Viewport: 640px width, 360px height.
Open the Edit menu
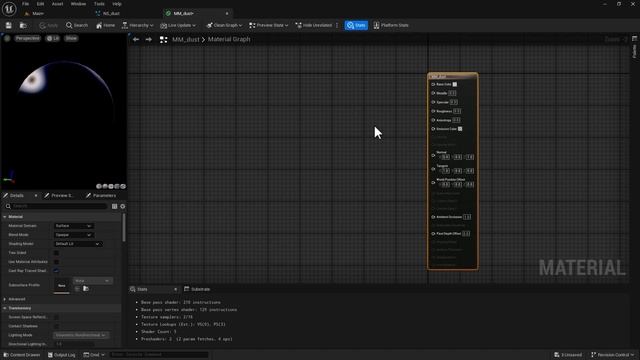pos(40,4)
